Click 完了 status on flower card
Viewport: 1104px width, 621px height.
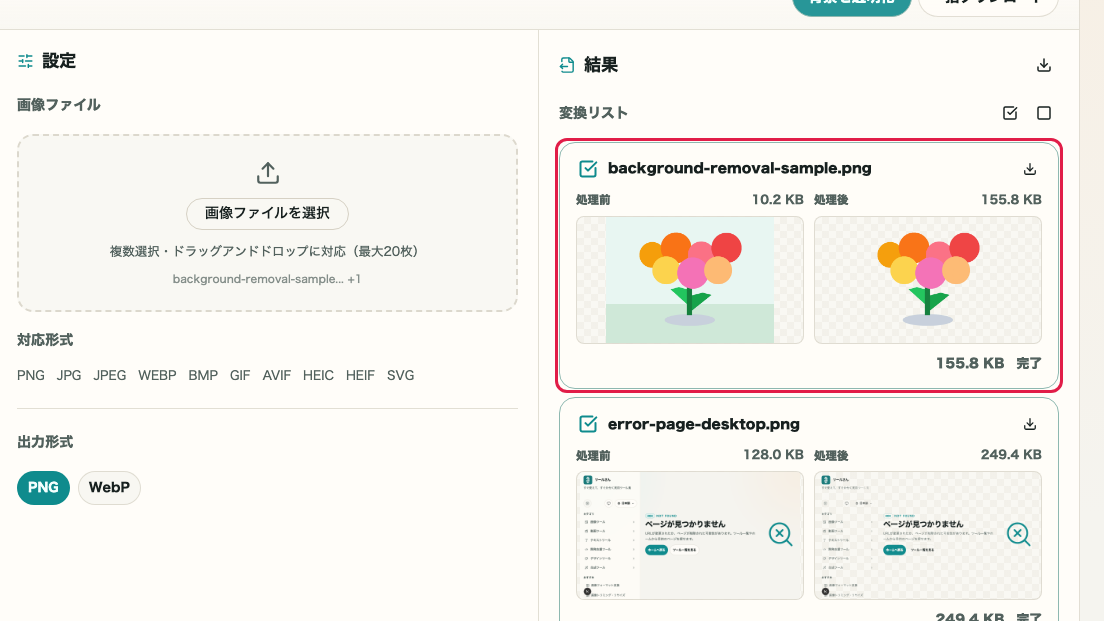click(1029, 363)
